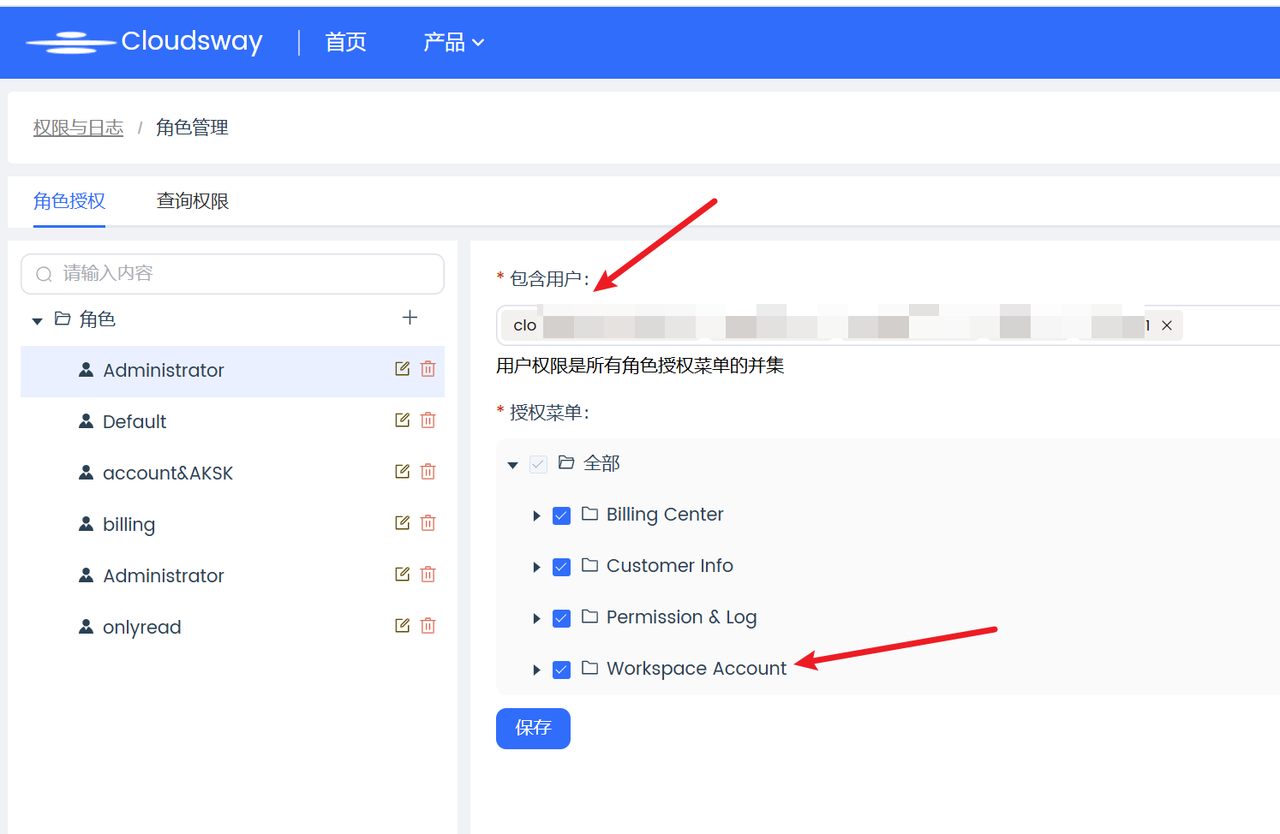Image resolution: width=1280 pixels, height=834 pixels.
Task: Select the billing role in the list
Action: [x=129, y=525]
